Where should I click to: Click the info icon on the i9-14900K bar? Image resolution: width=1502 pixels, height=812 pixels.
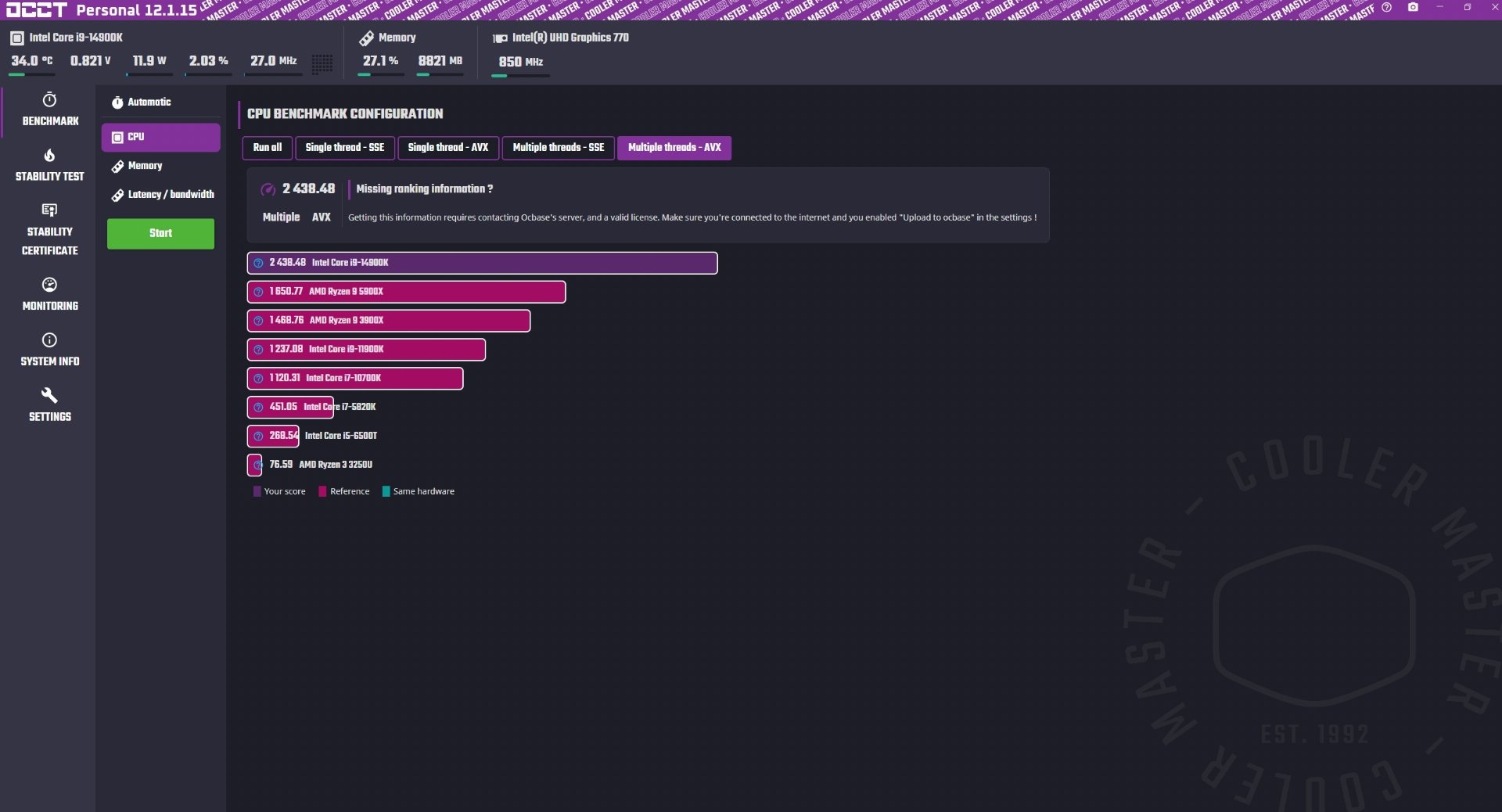tap(258, 264)
